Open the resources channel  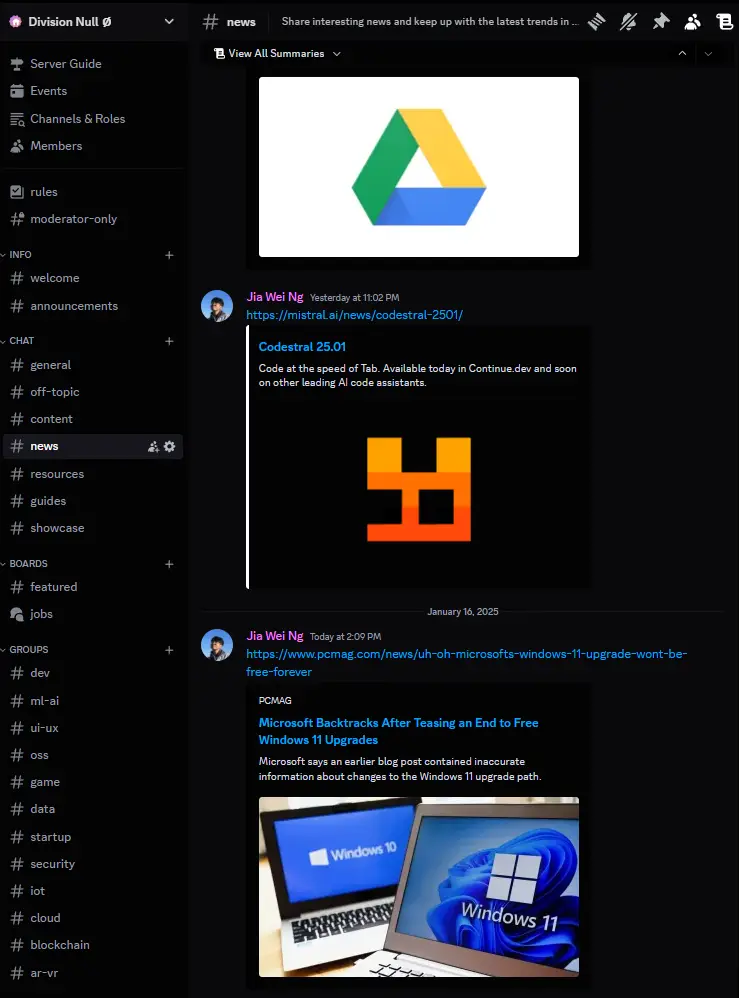click(x=93, y=474)
